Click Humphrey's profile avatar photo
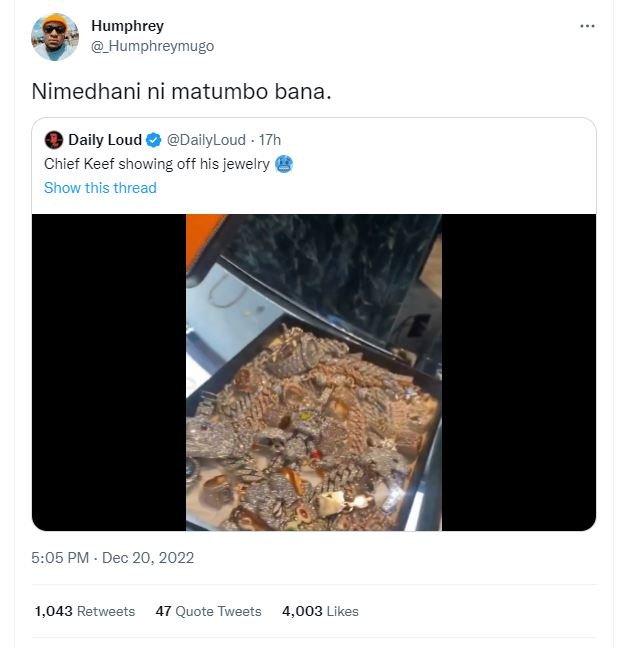 tap(55, 37)
